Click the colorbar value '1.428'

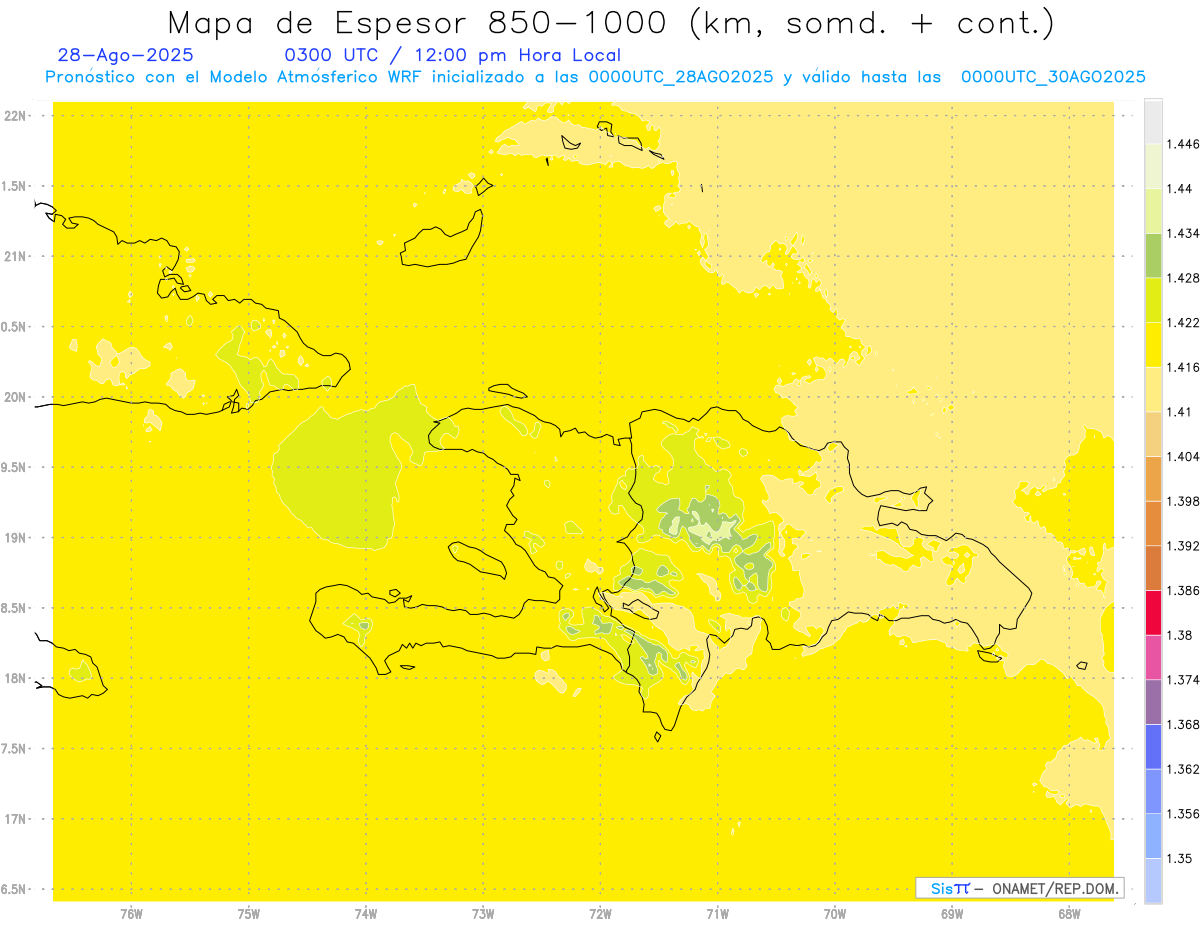click(1183, 278)
